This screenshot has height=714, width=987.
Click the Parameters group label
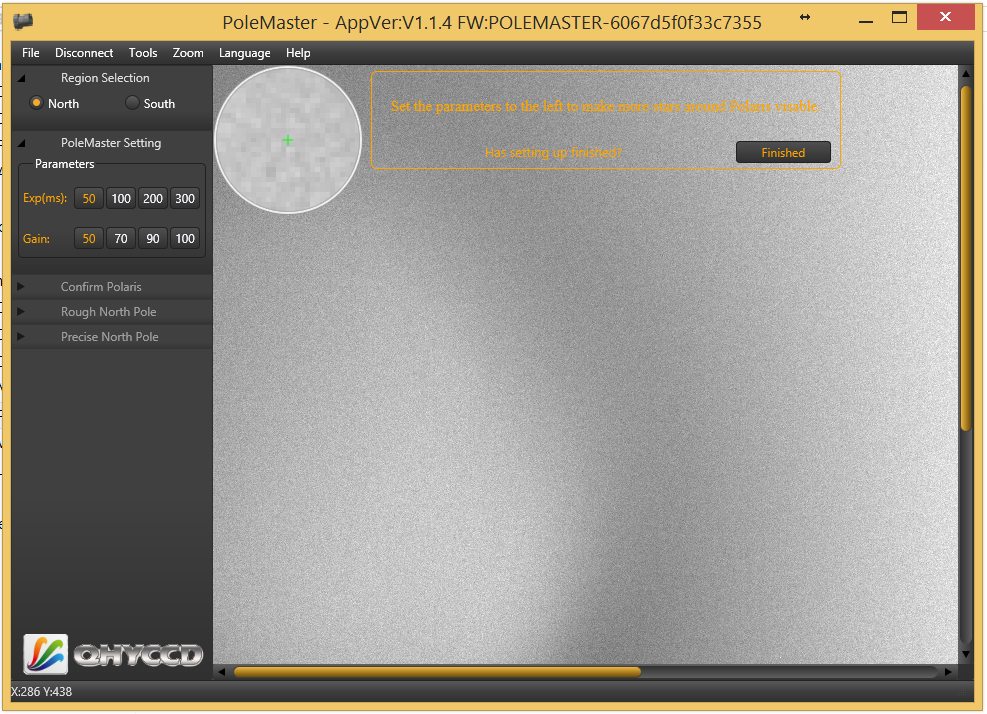tap(64, 164)
